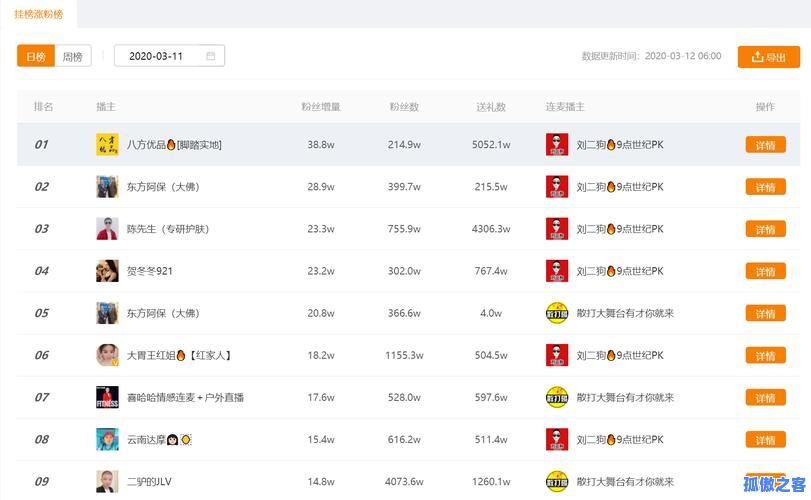Click 刘二狗 red avatar in rank 01 row
The image size is (811, 500).
[x=557, y=144]
